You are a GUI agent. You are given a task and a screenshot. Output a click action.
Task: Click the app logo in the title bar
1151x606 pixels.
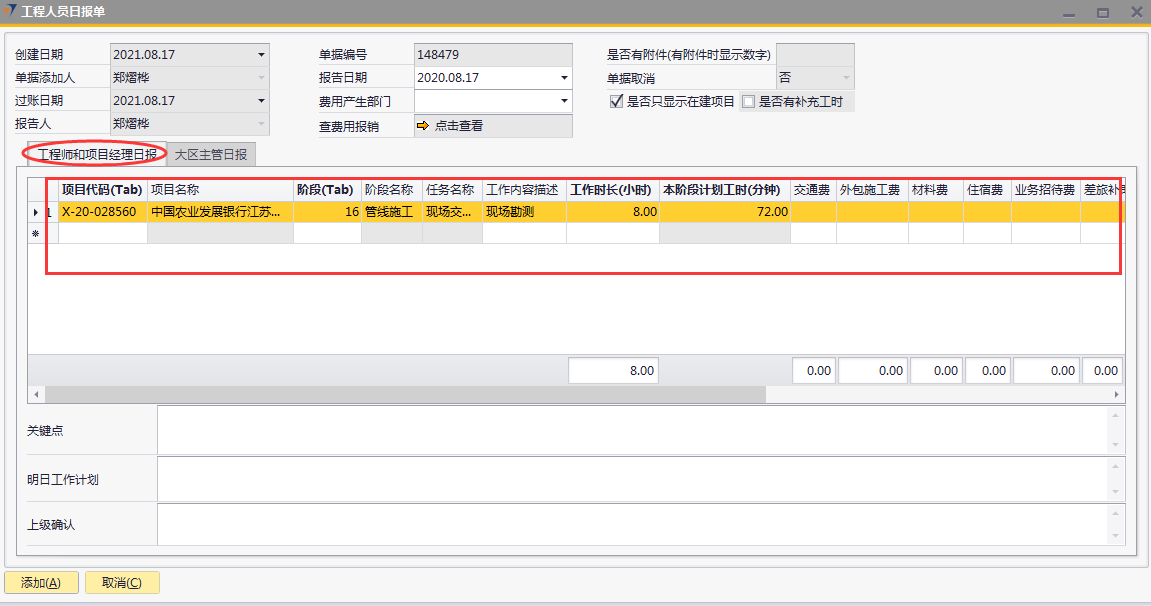[10, 11]
